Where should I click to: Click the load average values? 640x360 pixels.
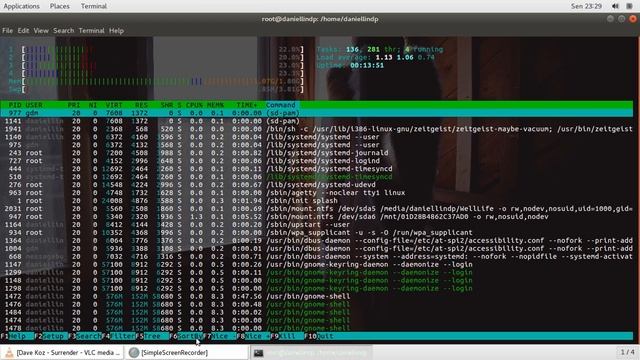click(405, 57)
